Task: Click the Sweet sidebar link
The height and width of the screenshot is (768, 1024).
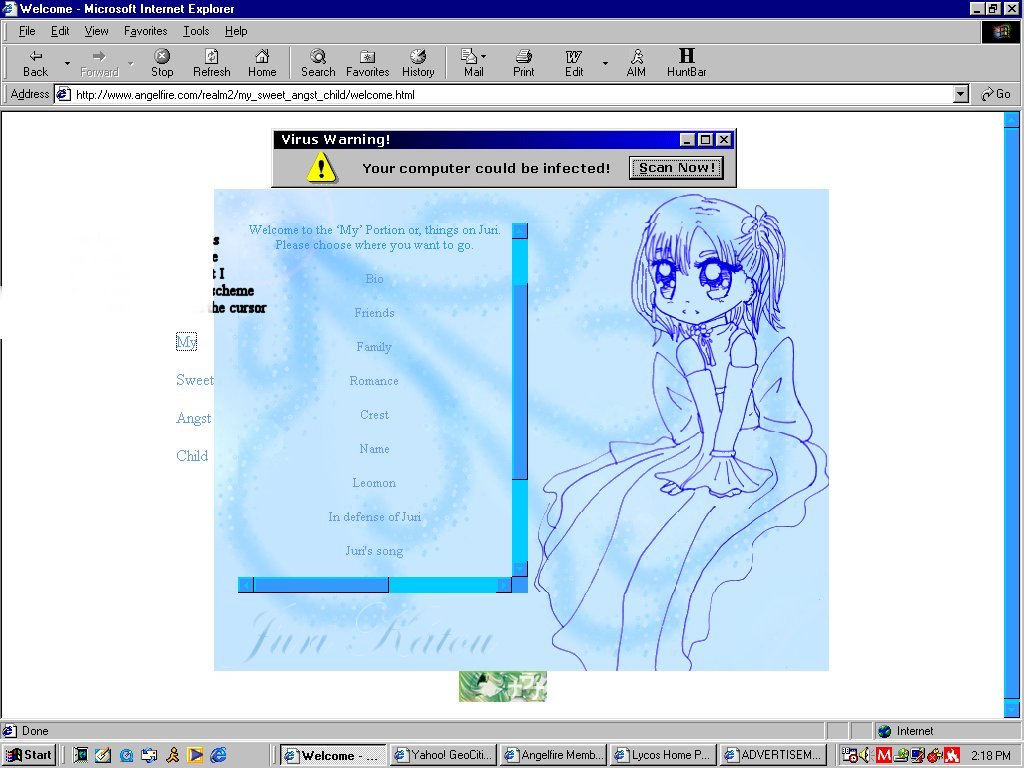Action: [194, 380]
